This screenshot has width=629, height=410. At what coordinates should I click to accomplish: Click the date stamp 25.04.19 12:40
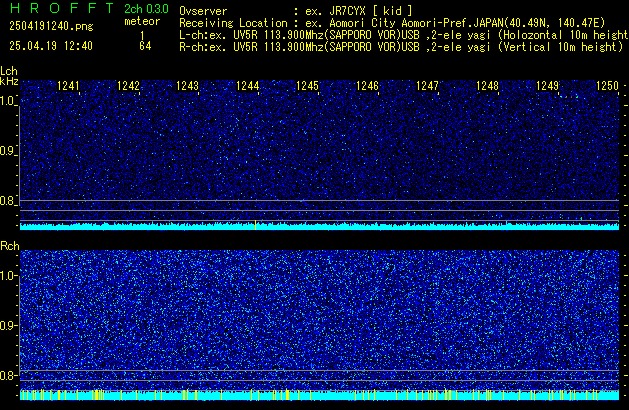pyautogui.click(x=51, y=46)
